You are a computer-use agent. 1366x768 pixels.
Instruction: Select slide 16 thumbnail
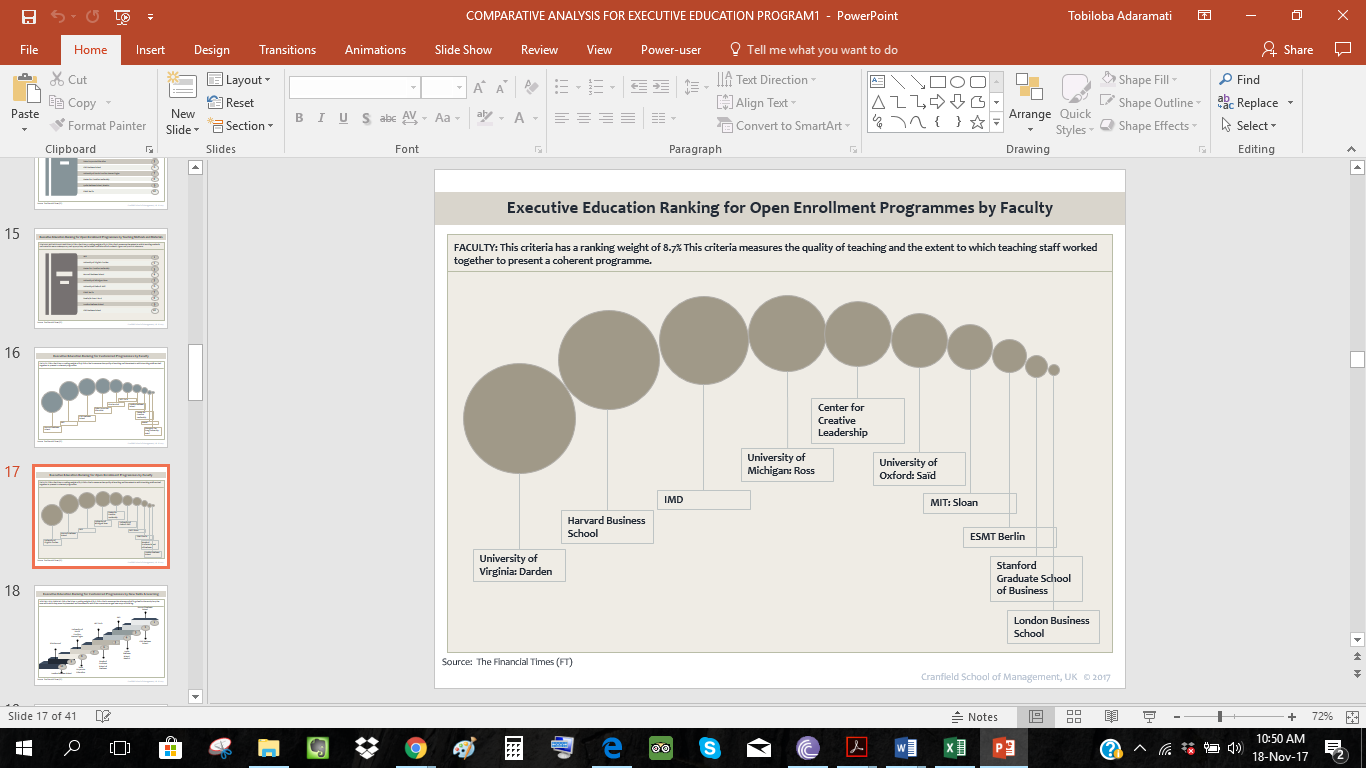[x=101, y=397]
